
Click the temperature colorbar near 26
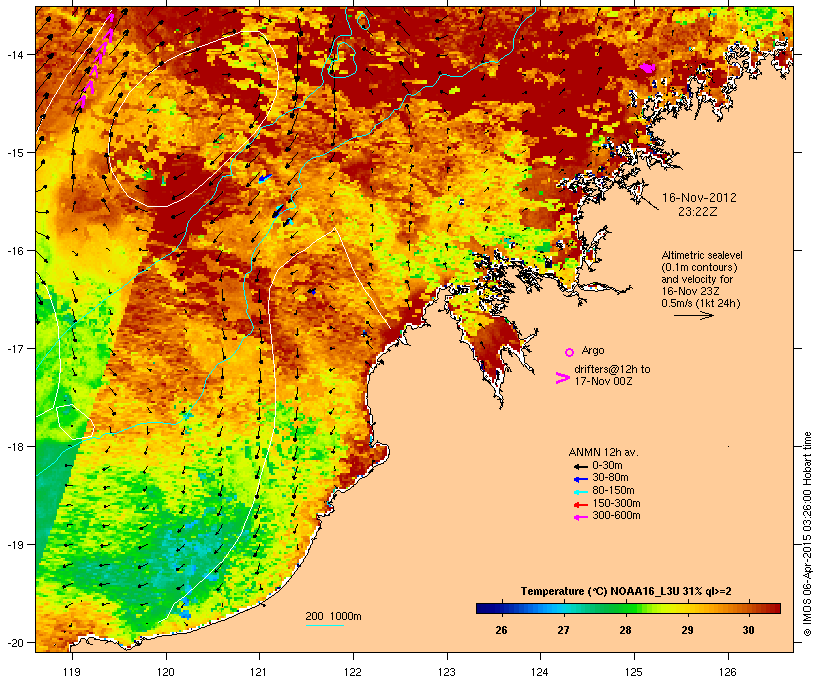coord(501,608)
